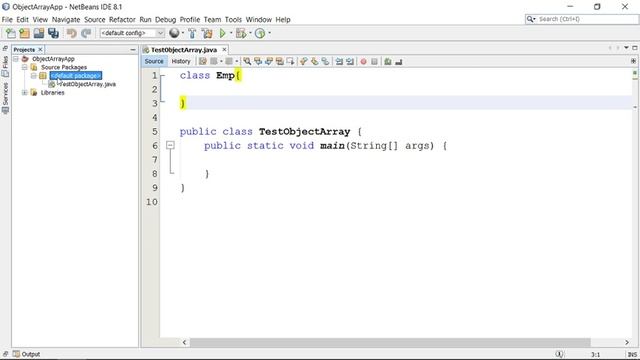Click the Next Bookmark icon

point(314,62)
